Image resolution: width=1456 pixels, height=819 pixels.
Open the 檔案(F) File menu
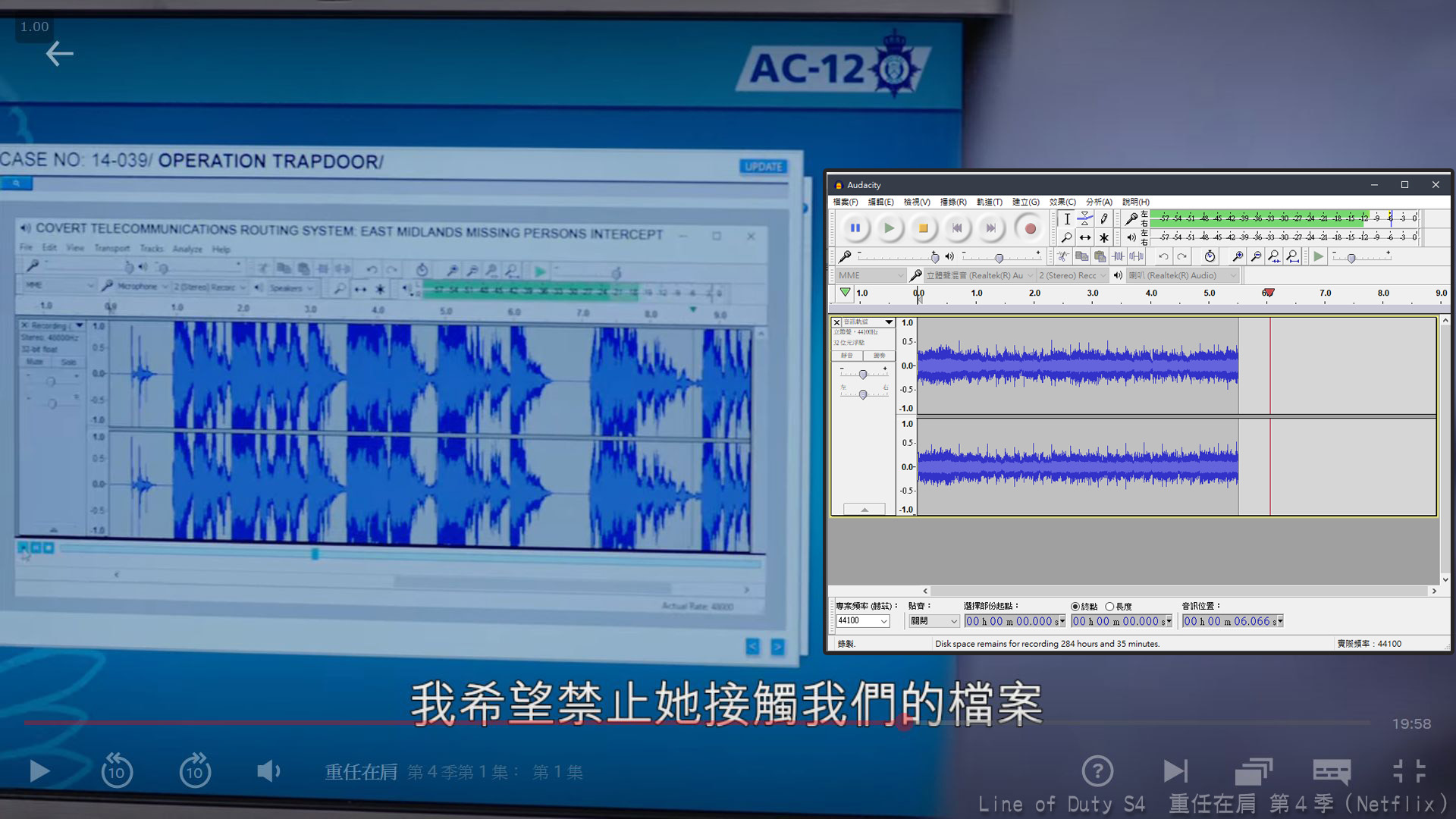pyautogui.click(x=846, y=202)
